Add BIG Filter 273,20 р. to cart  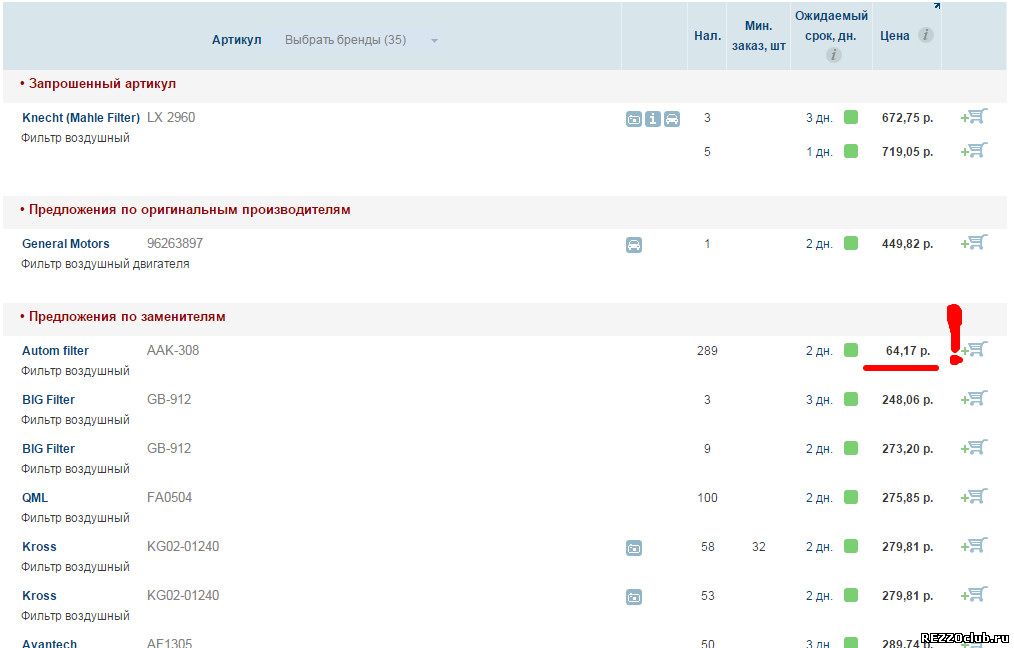click(x=974, y=448)
